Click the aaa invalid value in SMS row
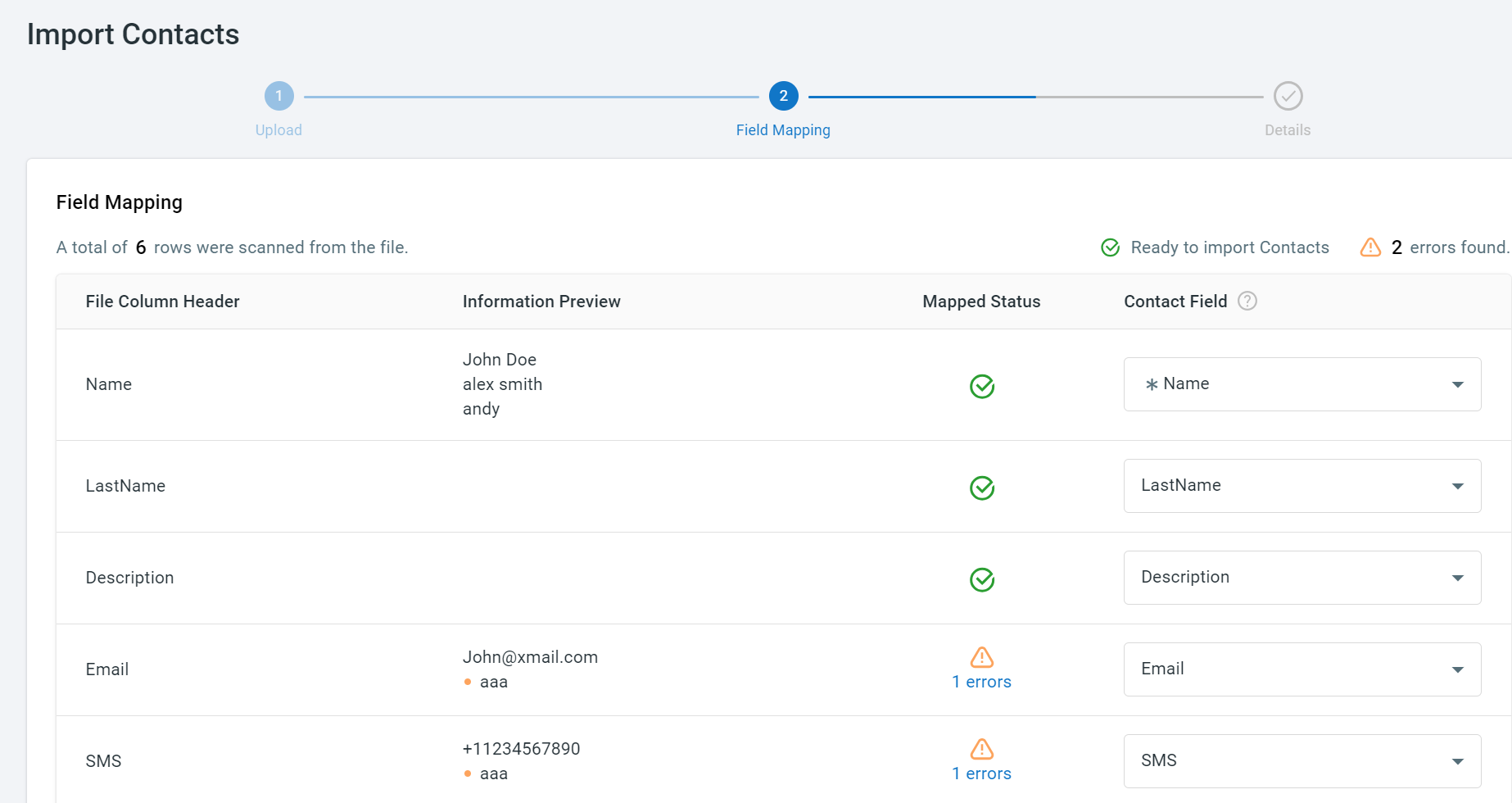Screen dimensions: 1512x803 point(494,774)
